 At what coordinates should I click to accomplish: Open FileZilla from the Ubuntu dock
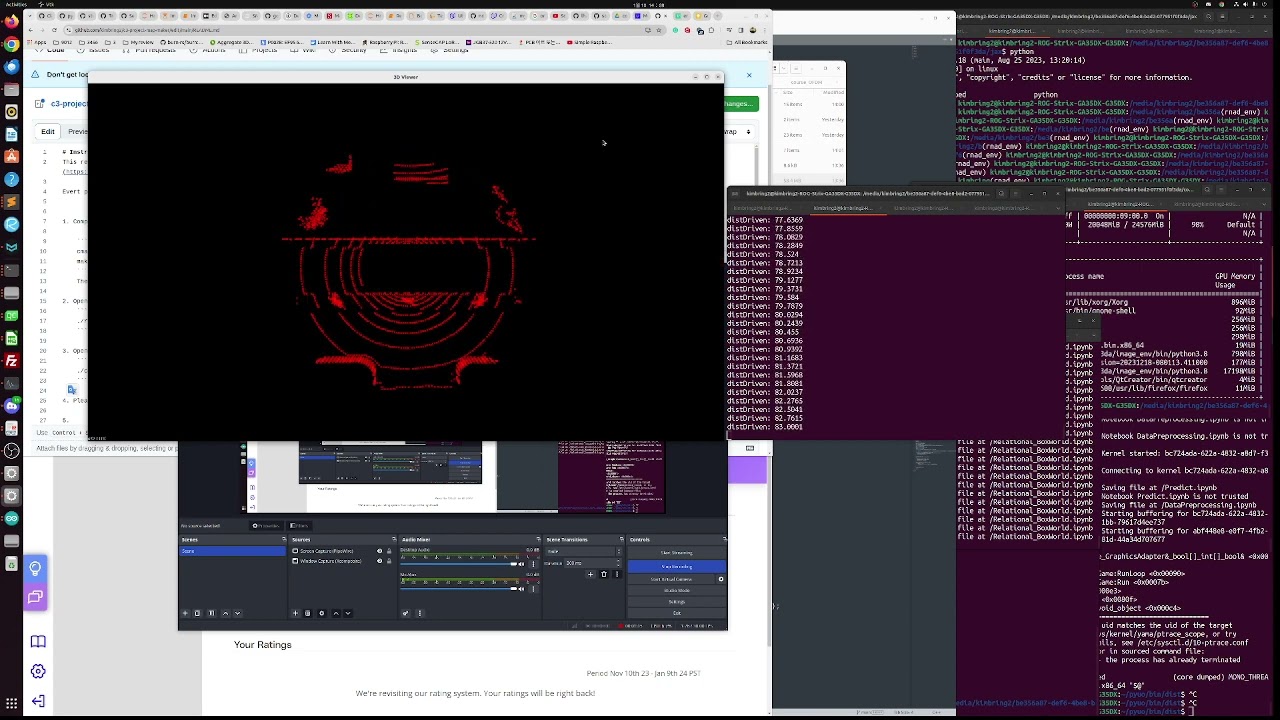click(x=11, y=361)
